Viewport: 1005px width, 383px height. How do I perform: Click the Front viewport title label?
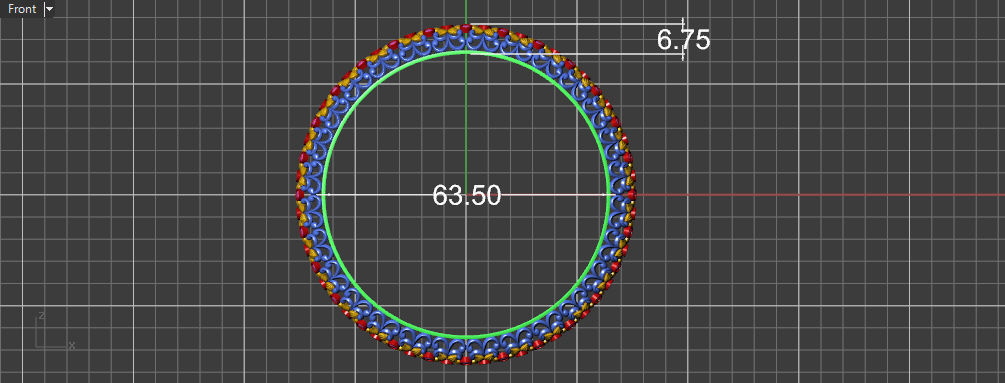click(x=22, y=10)
